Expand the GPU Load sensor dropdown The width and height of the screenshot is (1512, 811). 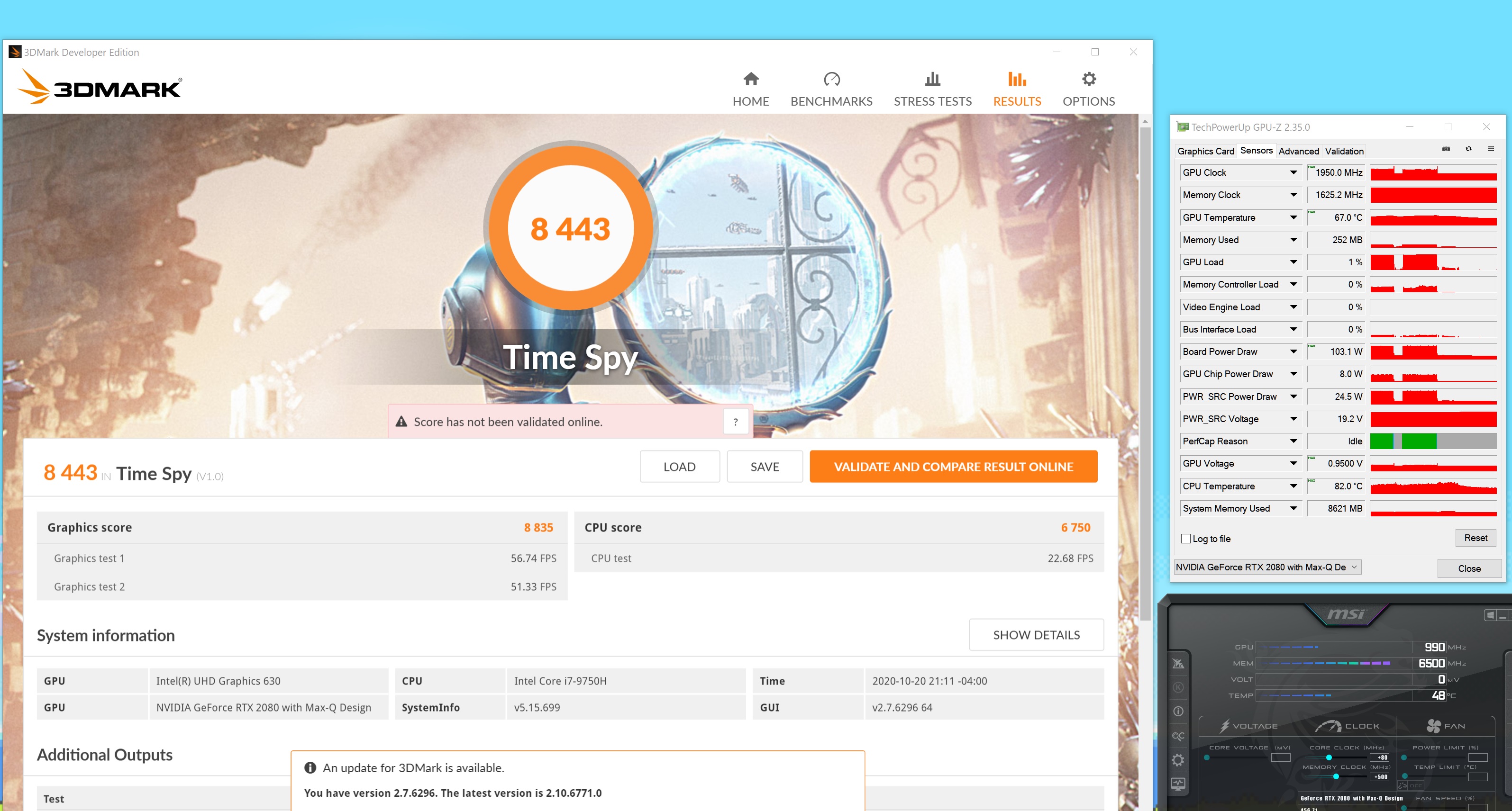point(1293,261)
